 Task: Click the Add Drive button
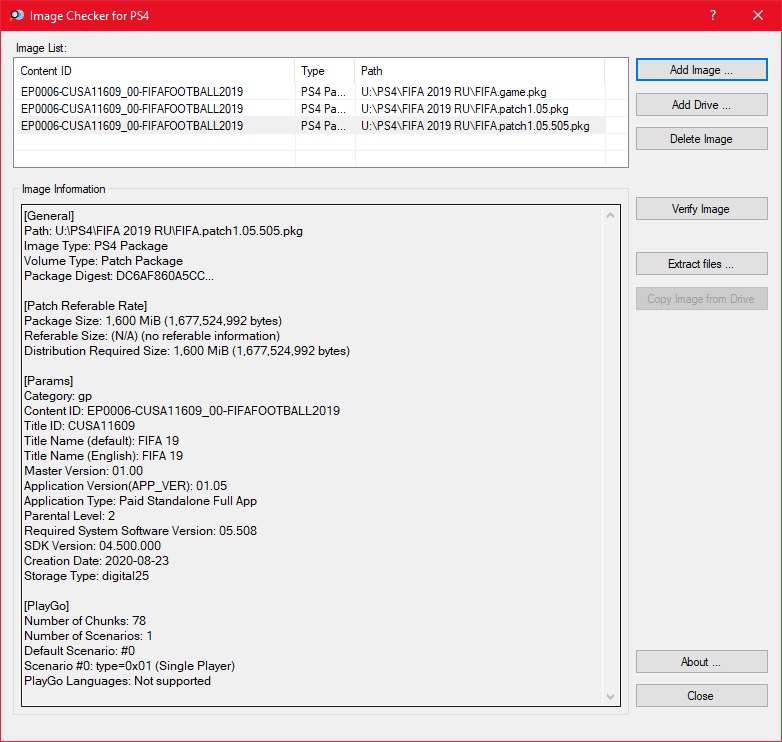701,105
